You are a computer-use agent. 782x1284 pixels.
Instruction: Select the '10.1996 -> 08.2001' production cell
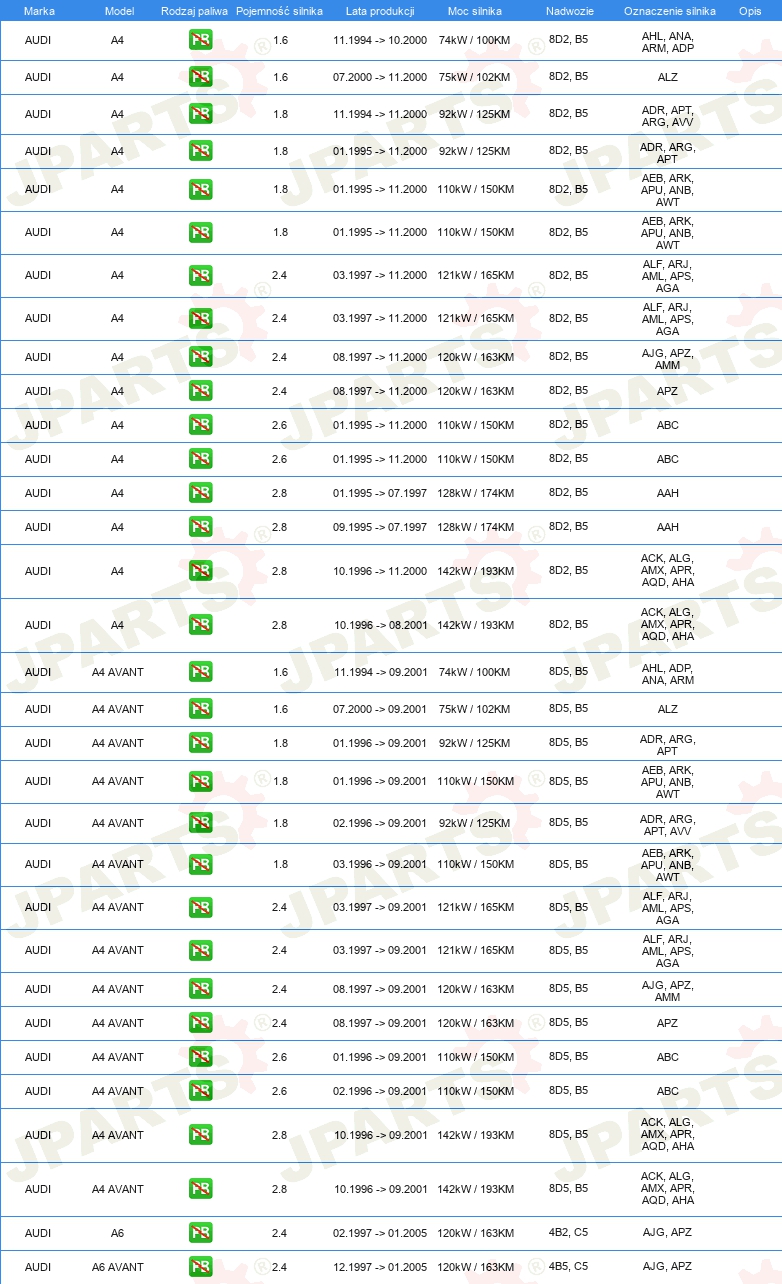pos(380,625)
